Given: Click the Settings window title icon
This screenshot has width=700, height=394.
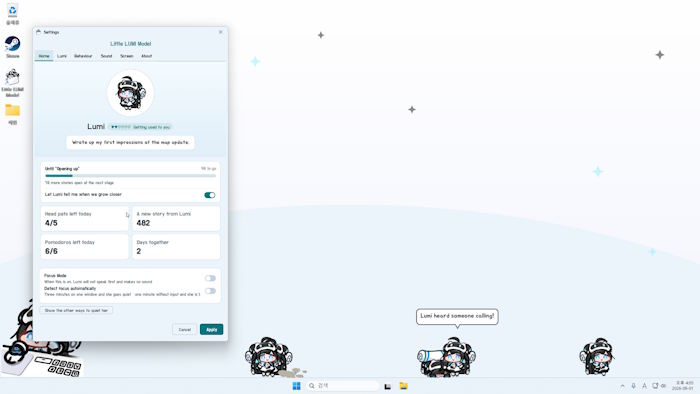Looking at the screenshot, I should tap(38, 32).
